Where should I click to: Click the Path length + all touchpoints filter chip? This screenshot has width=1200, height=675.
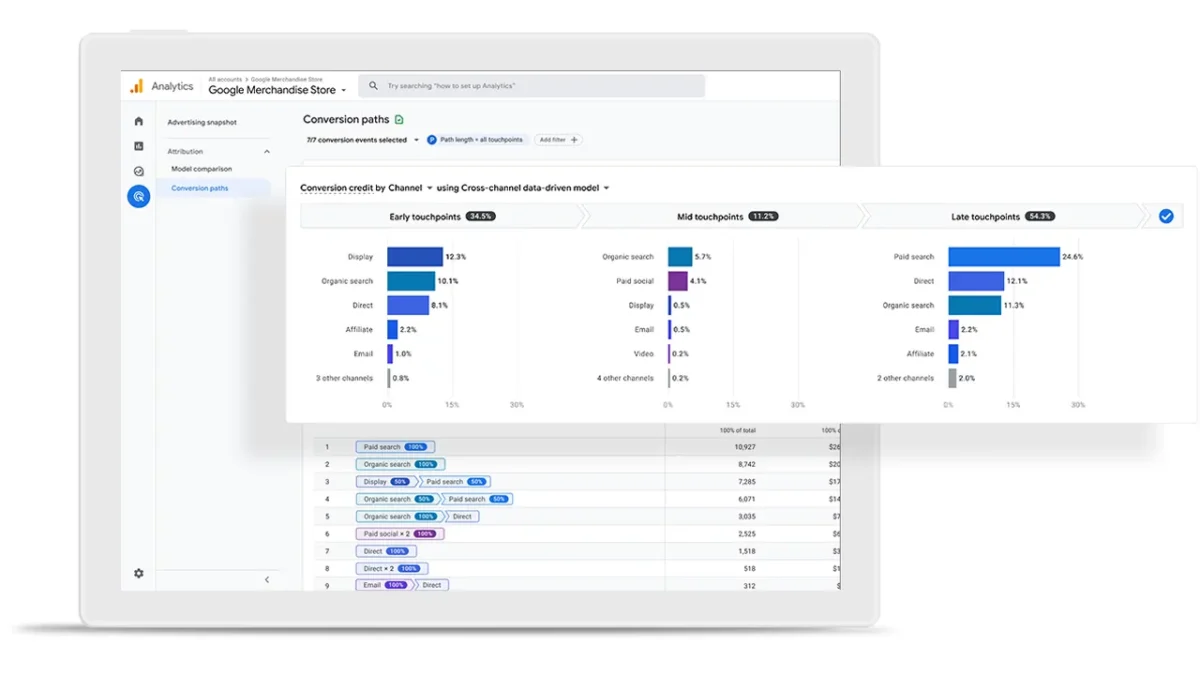click(475, 140)
